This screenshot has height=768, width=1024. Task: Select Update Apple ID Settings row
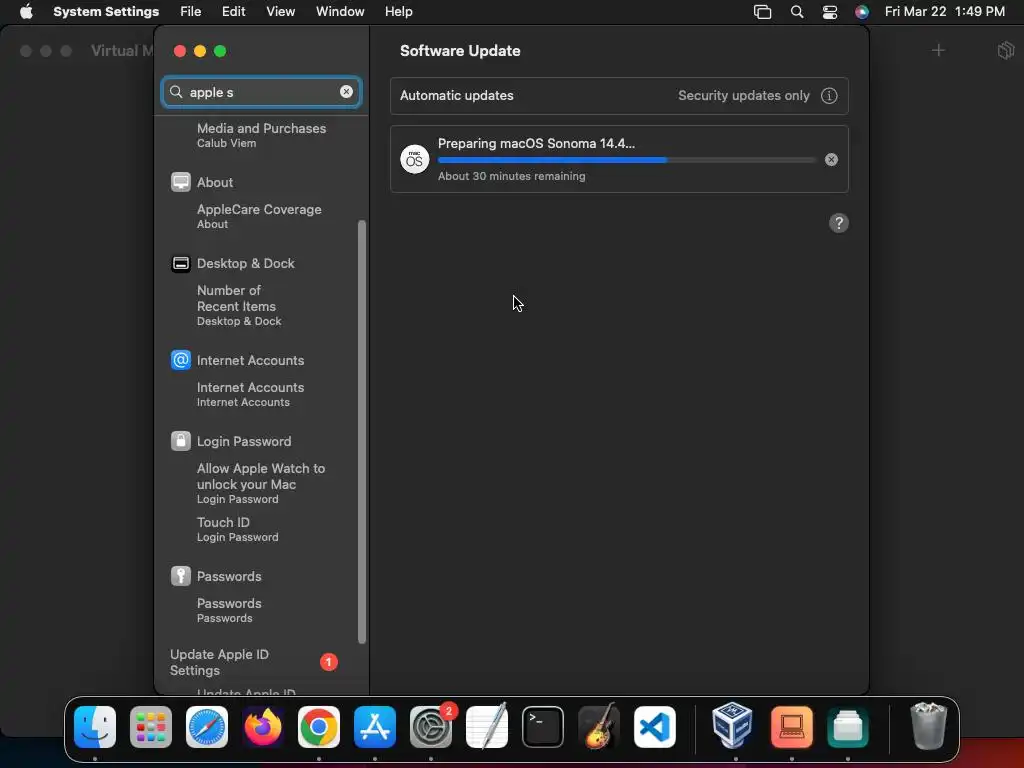pyautogui.click(x=255, y=662)
